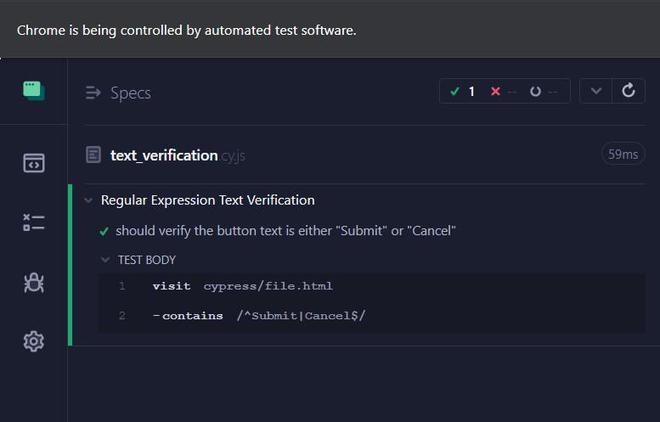660x422 pixels.
Task: Open the Specs list sidebar icon
Action: tap(34, 163)
